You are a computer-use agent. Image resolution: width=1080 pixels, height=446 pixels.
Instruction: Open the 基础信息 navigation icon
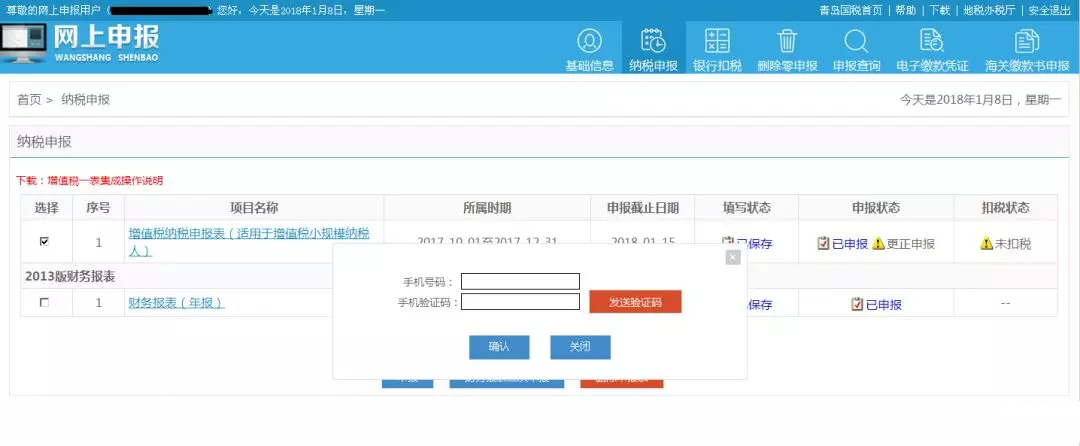coord(590,49)
